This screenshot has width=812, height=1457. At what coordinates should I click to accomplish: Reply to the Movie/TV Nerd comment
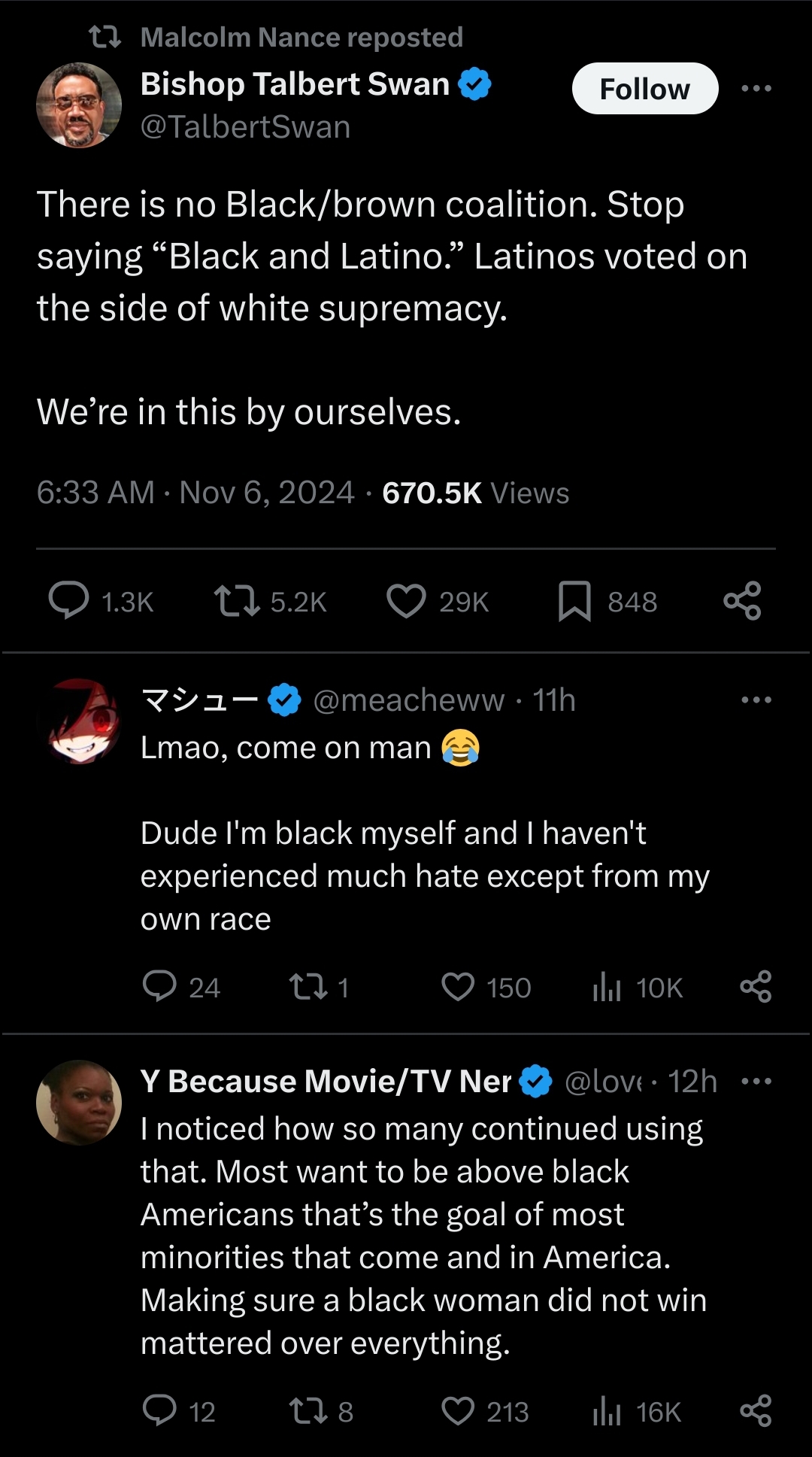tap(159, 1410)
